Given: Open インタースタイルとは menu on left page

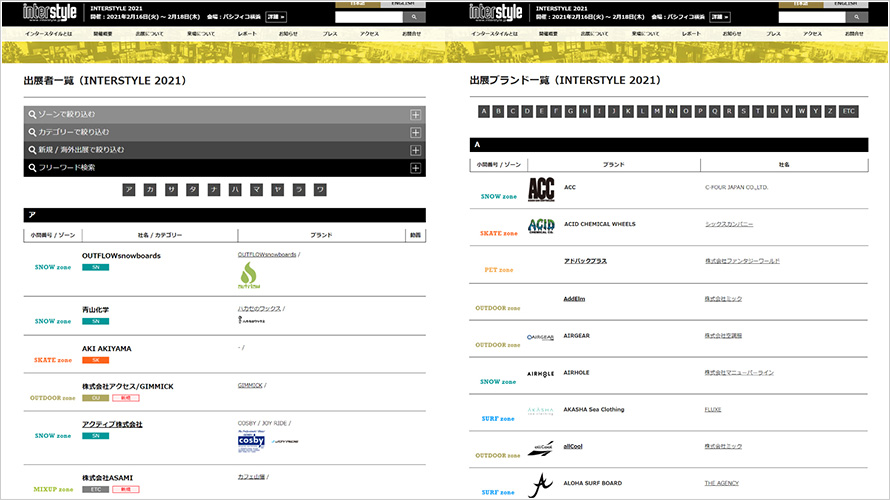Looking at the screenshot, I should [x=48, y=34].
